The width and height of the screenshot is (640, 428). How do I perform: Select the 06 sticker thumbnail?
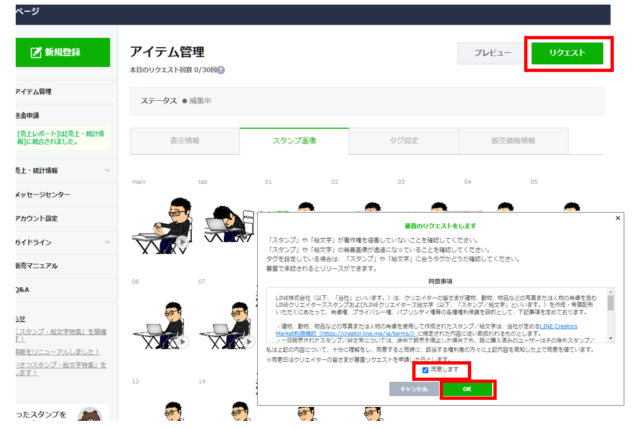(162, 326)
